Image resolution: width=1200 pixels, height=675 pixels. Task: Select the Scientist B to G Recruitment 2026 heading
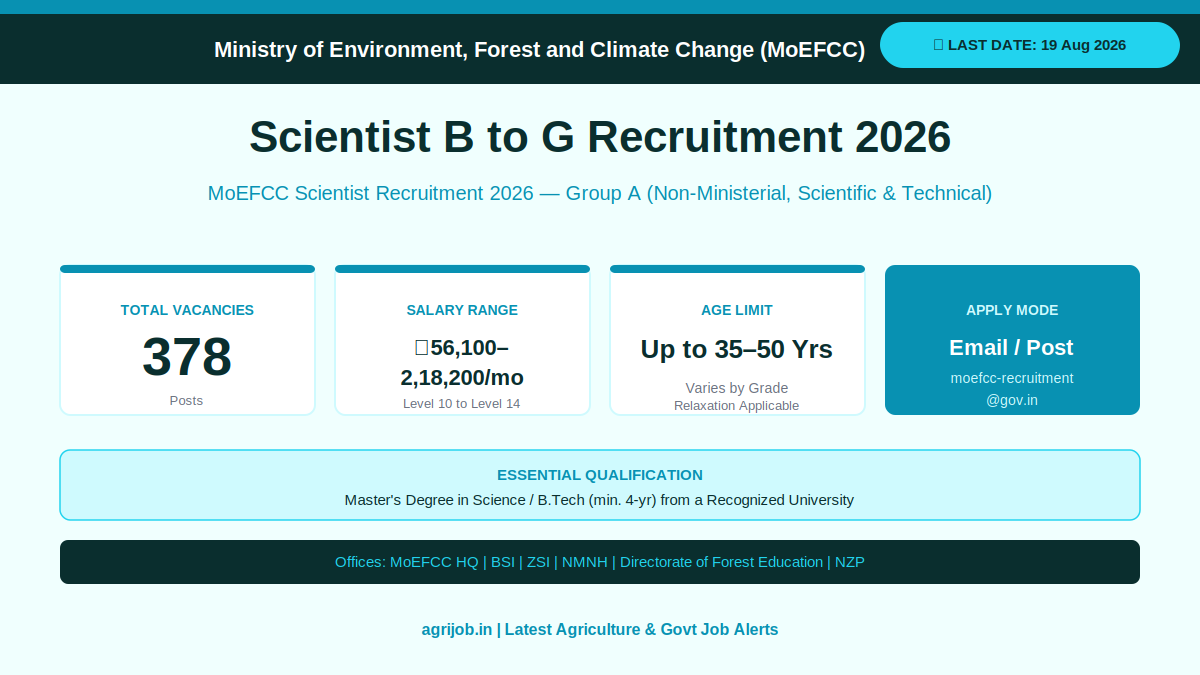[x=600, y=137]
